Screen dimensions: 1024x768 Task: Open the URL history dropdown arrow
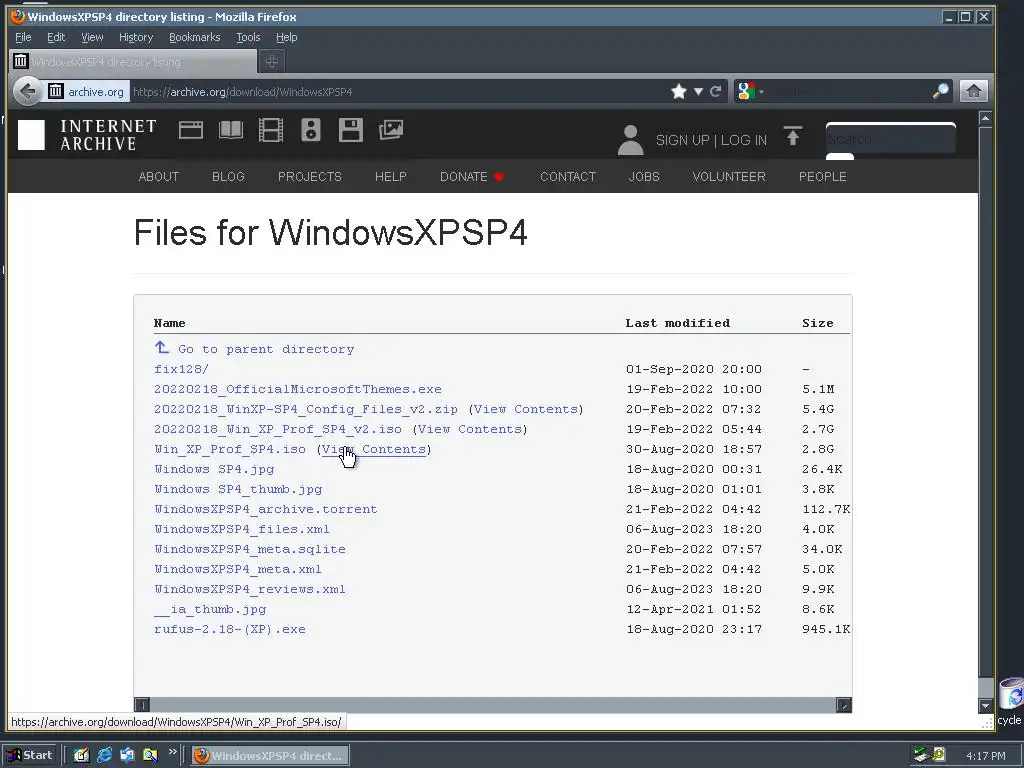pyautogui.click(x=698, y=91)
